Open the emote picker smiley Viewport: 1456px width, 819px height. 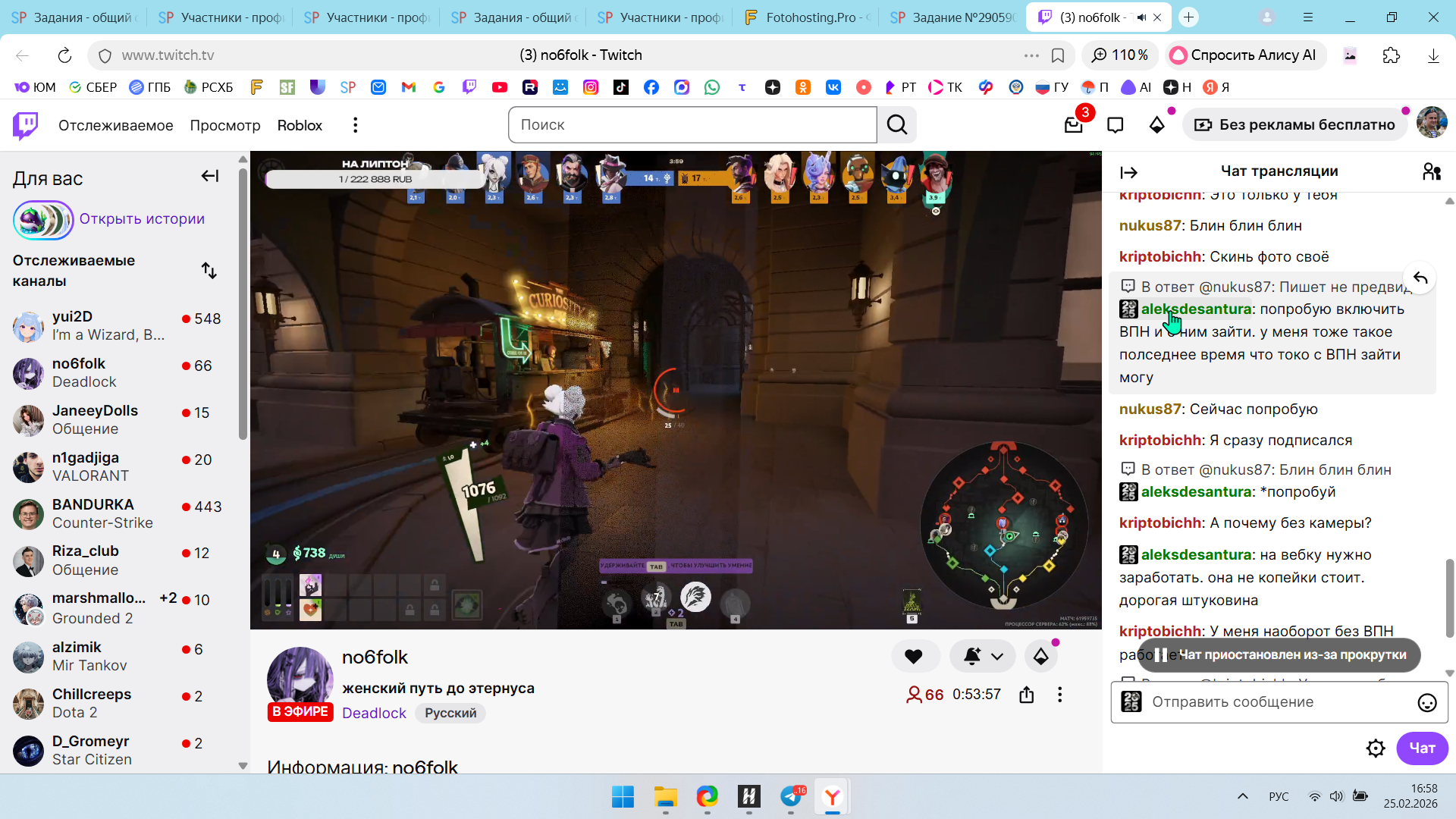coord(1426,703)
